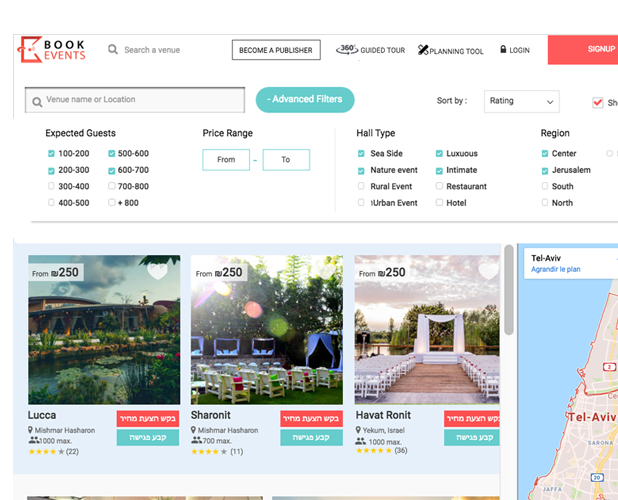Click Havat Ronit red price quote button

[x=472, y=418]
